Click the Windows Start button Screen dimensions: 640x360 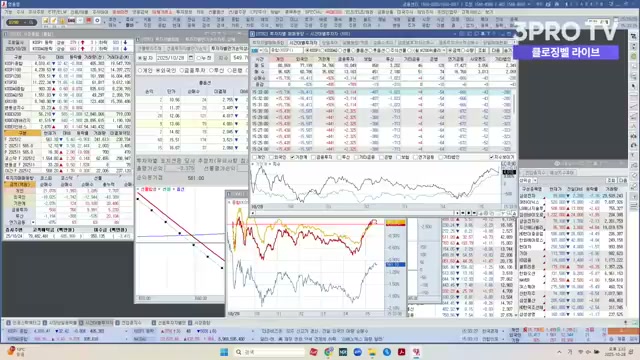[224, 352]
